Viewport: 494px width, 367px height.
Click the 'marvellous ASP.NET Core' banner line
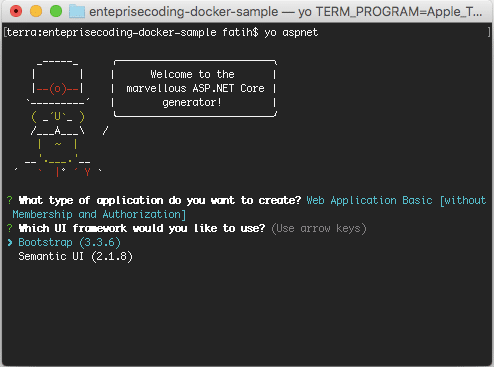click(x=195, y=88)
